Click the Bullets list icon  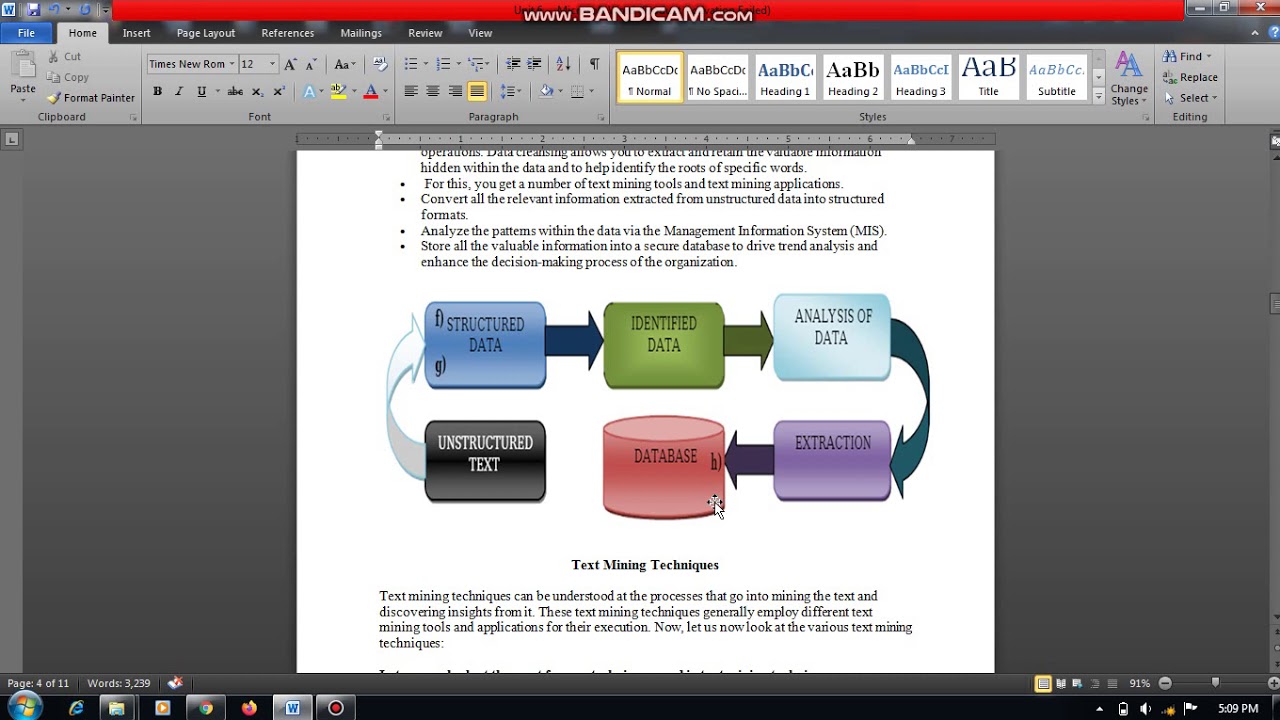click(x=411, y=64)
